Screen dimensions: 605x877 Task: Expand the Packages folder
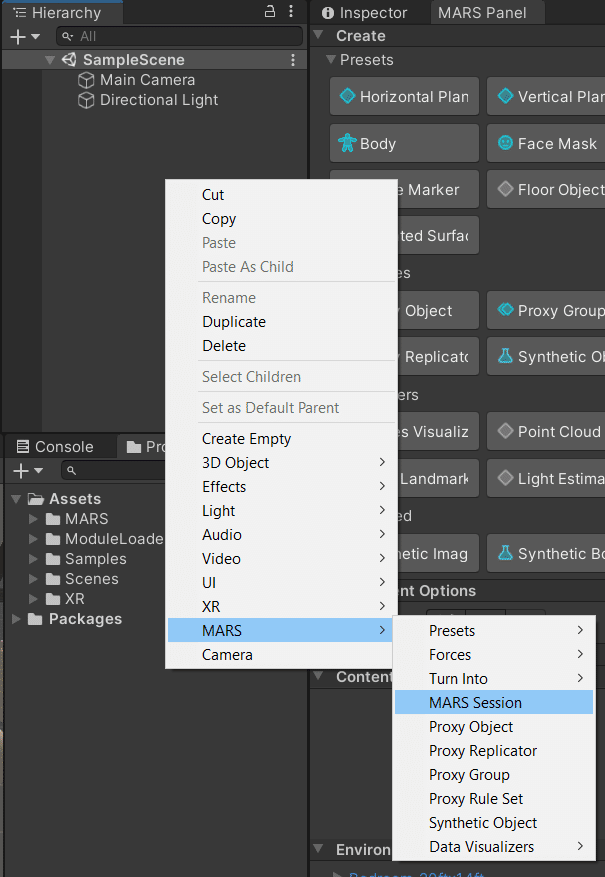click(16, 619)
